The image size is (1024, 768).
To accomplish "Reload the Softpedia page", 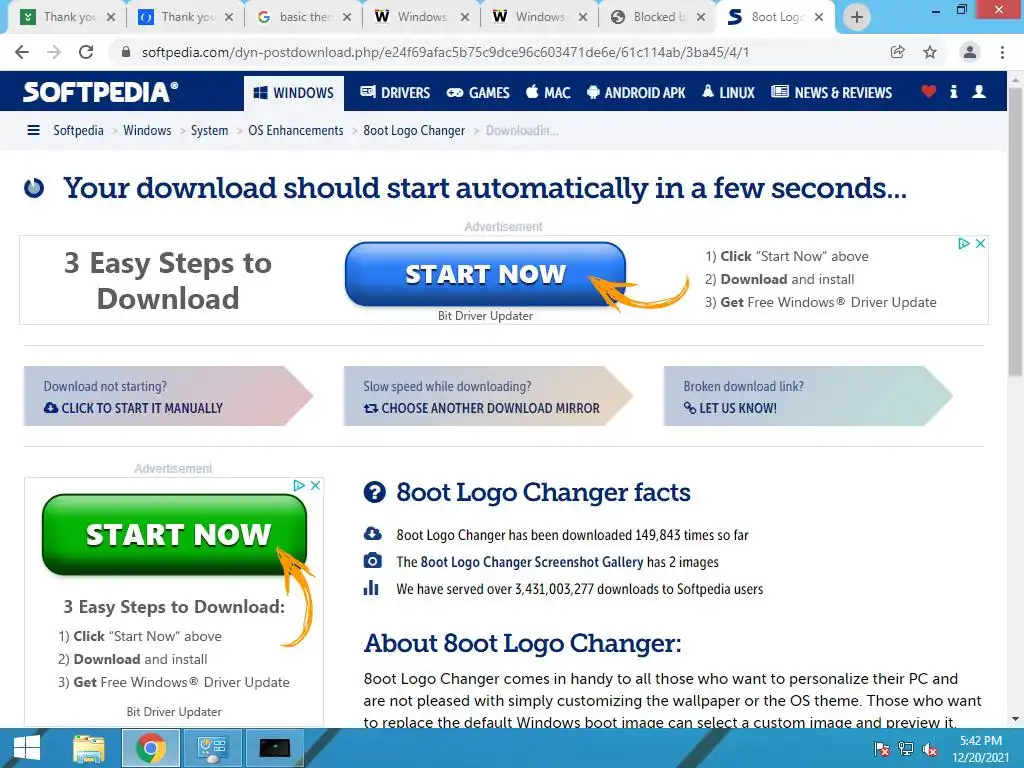I will click(x=86, y=52).
